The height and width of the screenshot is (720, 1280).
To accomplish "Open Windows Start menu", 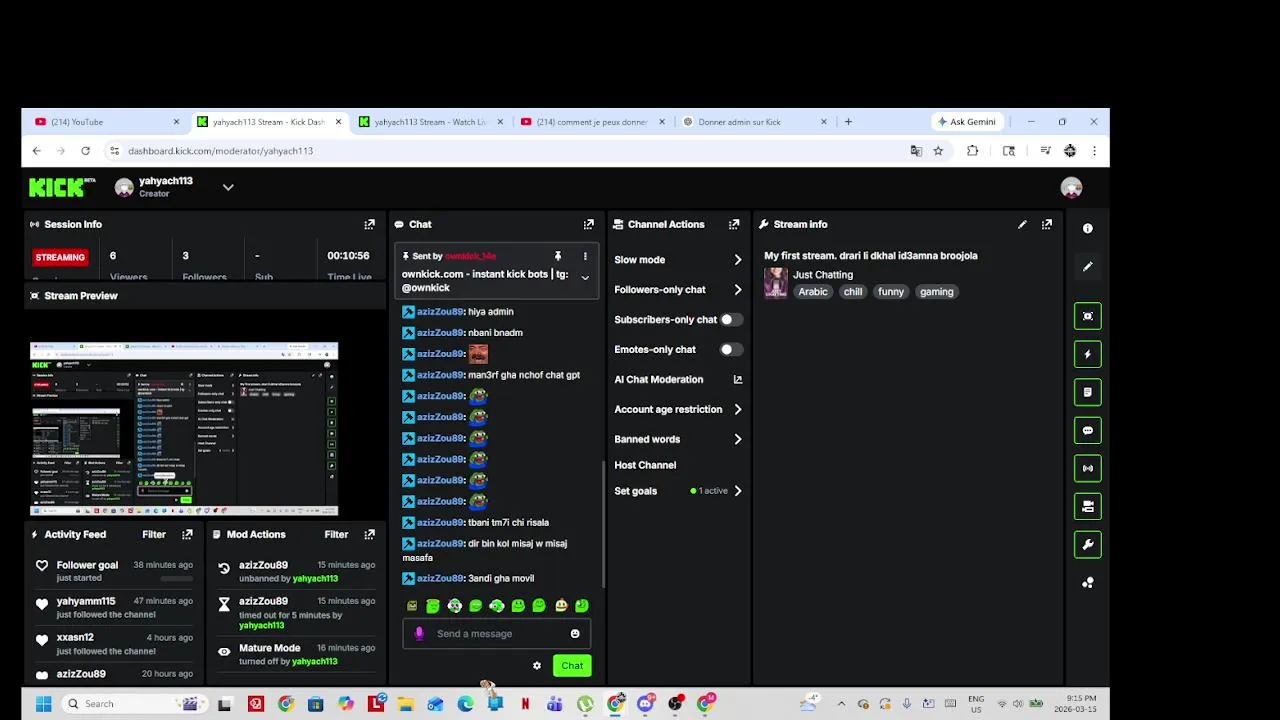I will (x=43, y=704).
